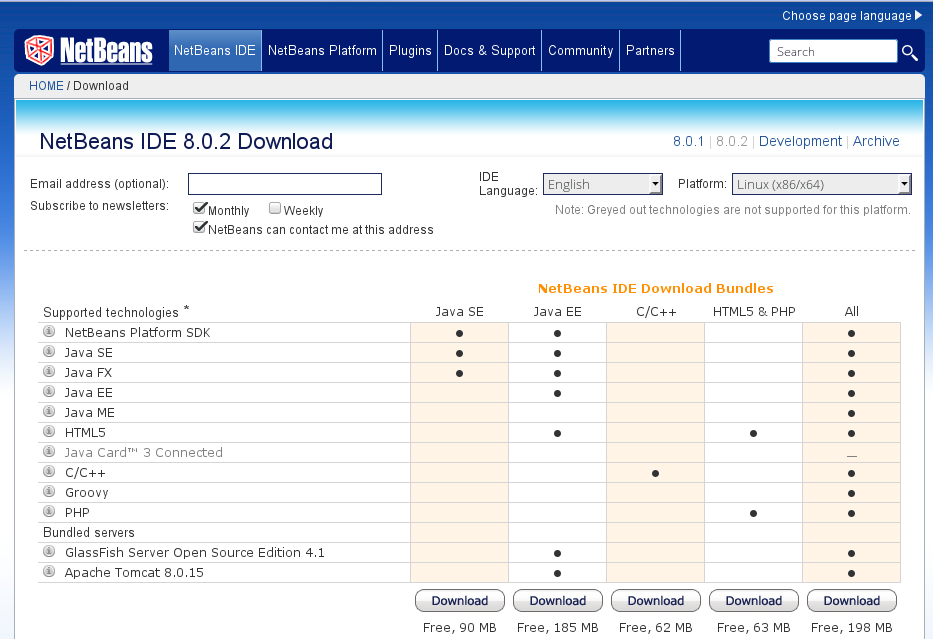Open the Archive link
Image resolution: width=933 pixels, height=639 pixels.
click(876, 141)
